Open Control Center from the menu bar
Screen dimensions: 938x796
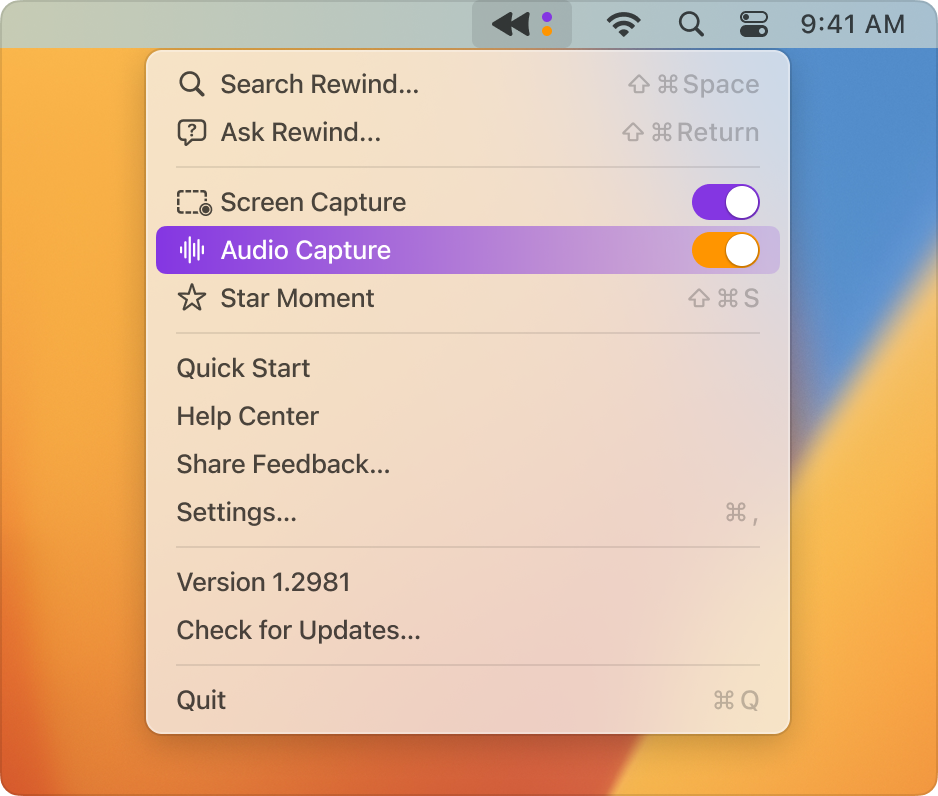click(752, 24)
